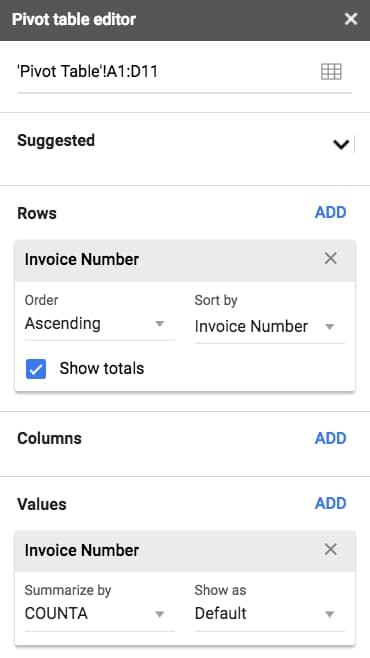The image size is (370, 658).
Task: Click the select data range grid icon
Action: coord(331,72)
